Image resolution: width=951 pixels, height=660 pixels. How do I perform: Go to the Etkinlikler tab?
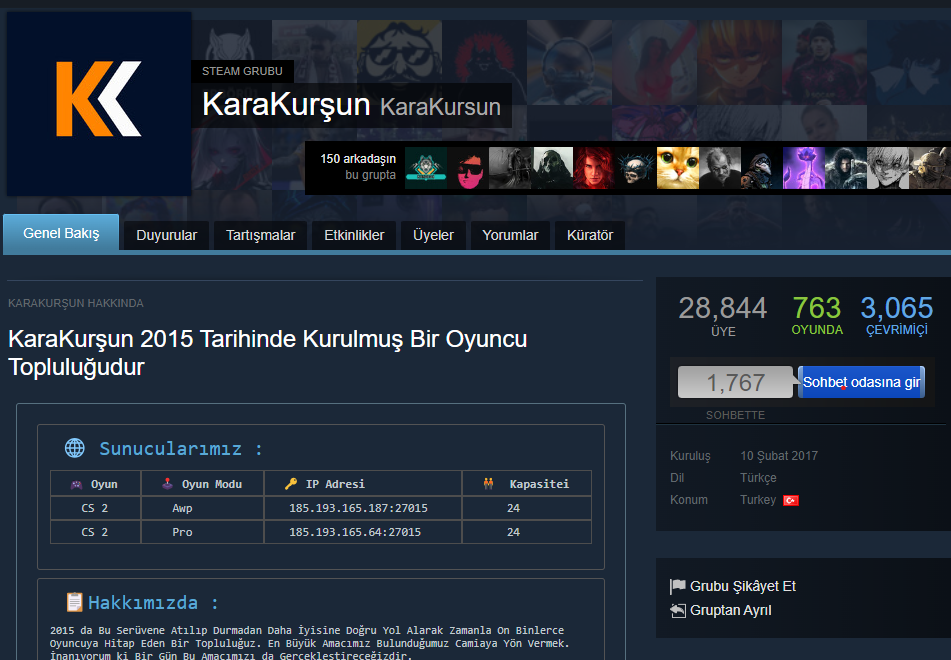point(354,235)
